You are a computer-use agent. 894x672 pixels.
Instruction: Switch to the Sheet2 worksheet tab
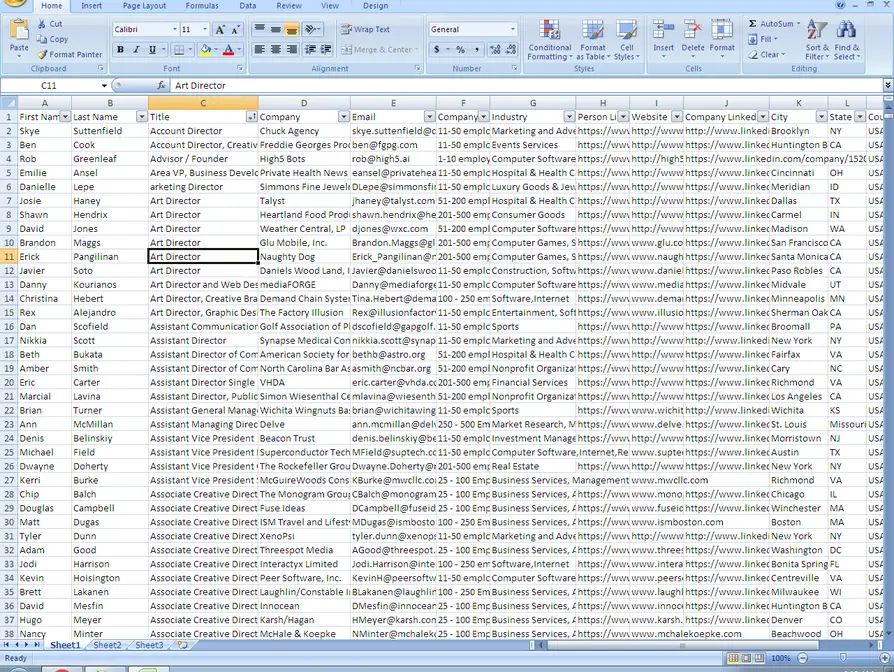click(x=107, y=646)
